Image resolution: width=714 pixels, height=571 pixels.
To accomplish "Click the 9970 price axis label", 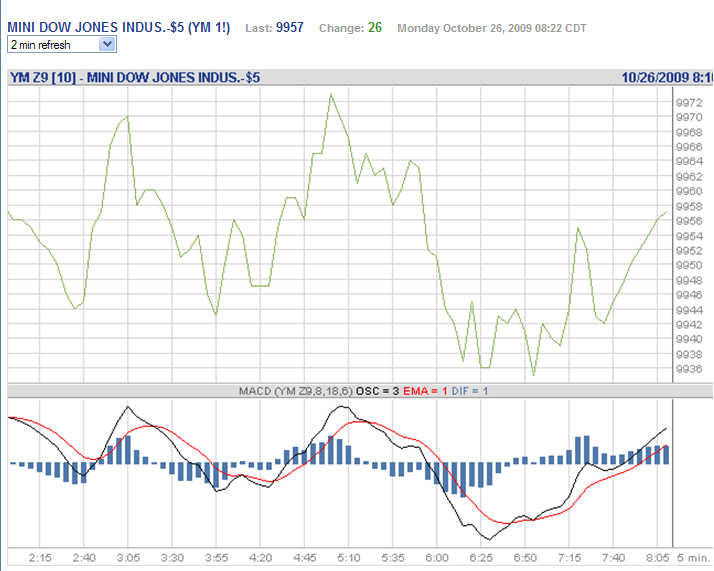I will pyautogui.click(x=689, y=117).
